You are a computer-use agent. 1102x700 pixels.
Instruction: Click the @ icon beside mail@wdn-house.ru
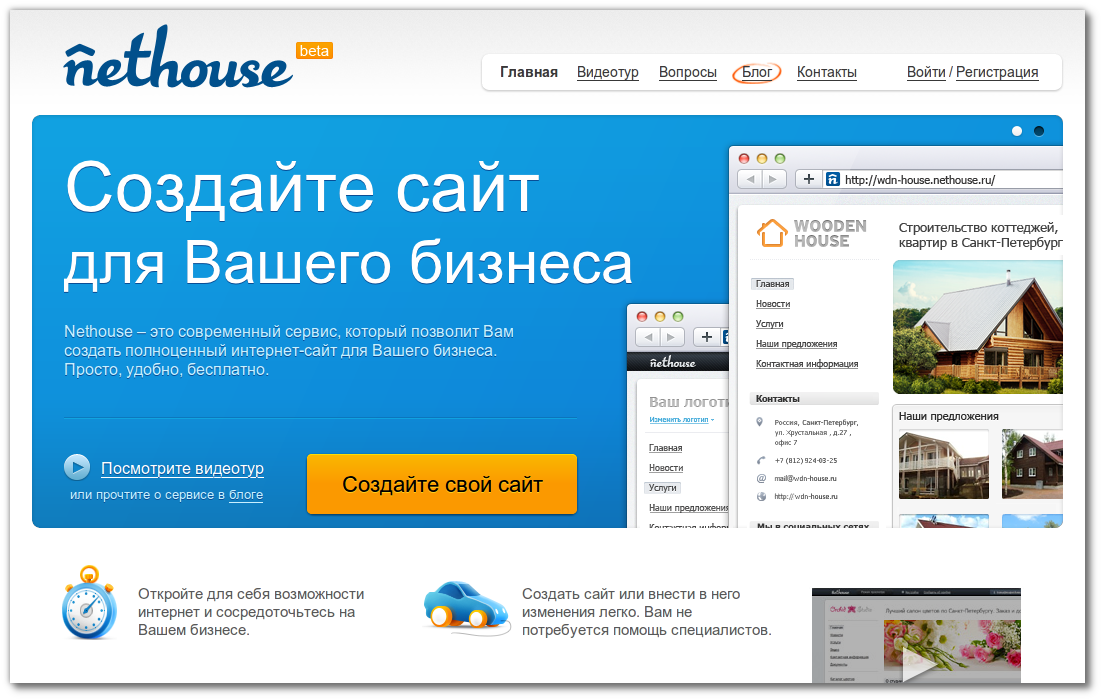(x=760, y=479)
